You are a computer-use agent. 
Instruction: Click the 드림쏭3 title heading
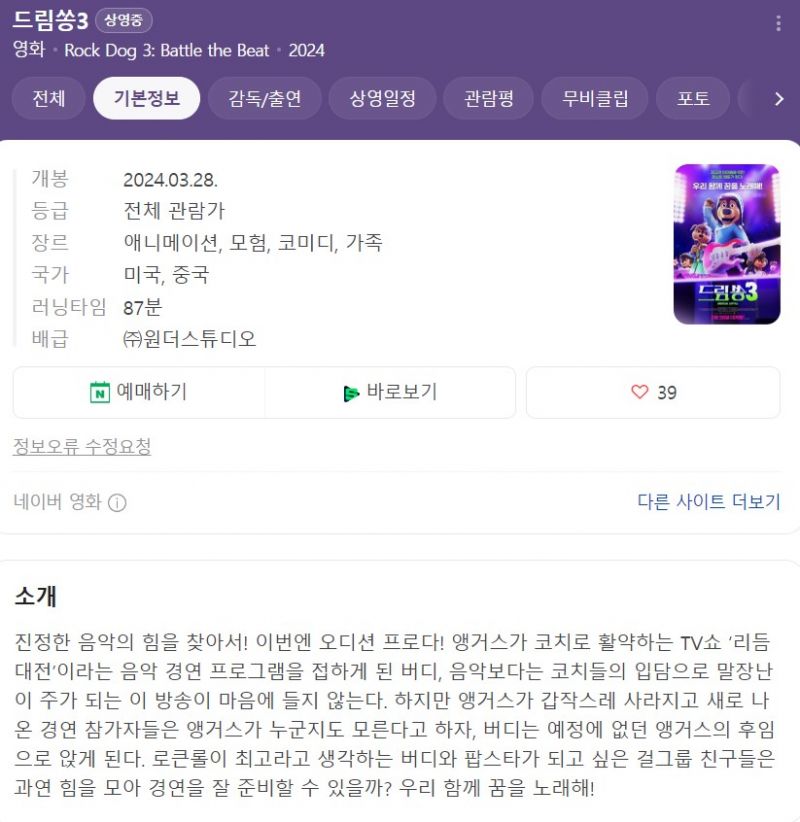(x=50, y=20)
